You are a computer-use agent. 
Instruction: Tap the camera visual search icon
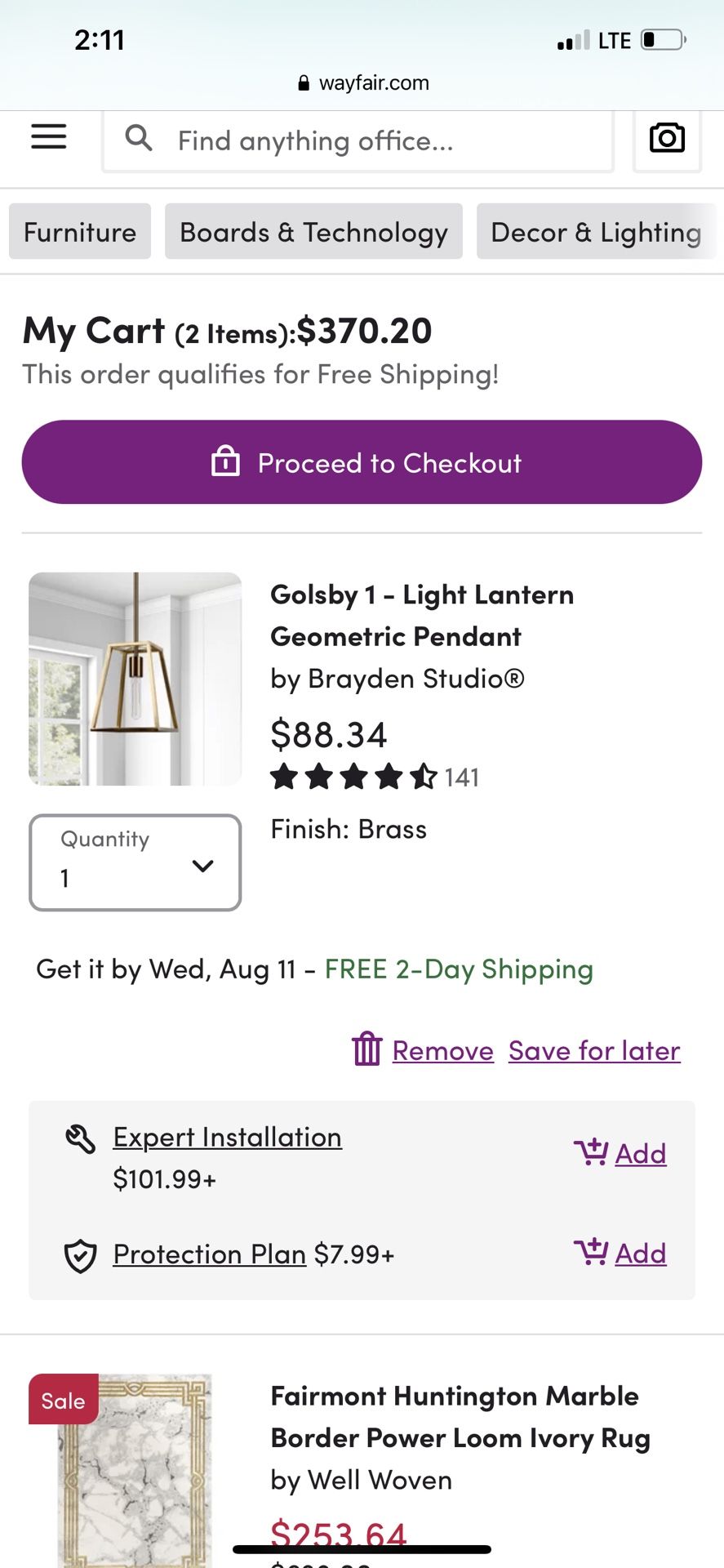click(x=667, y=138)
